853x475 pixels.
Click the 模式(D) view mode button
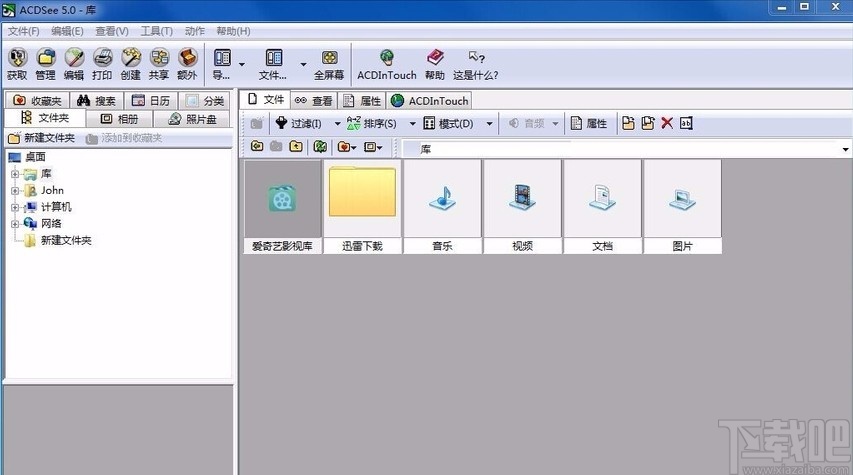click(448, 124)
